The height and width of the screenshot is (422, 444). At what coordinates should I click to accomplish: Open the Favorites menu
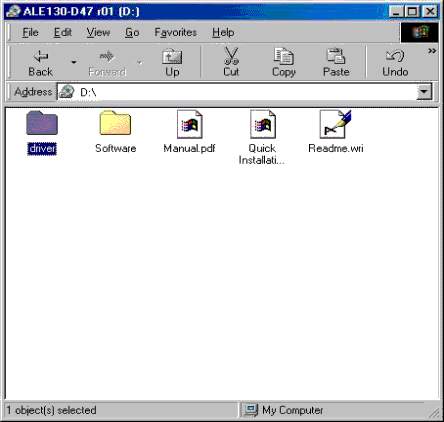click(x=175, y=32)
